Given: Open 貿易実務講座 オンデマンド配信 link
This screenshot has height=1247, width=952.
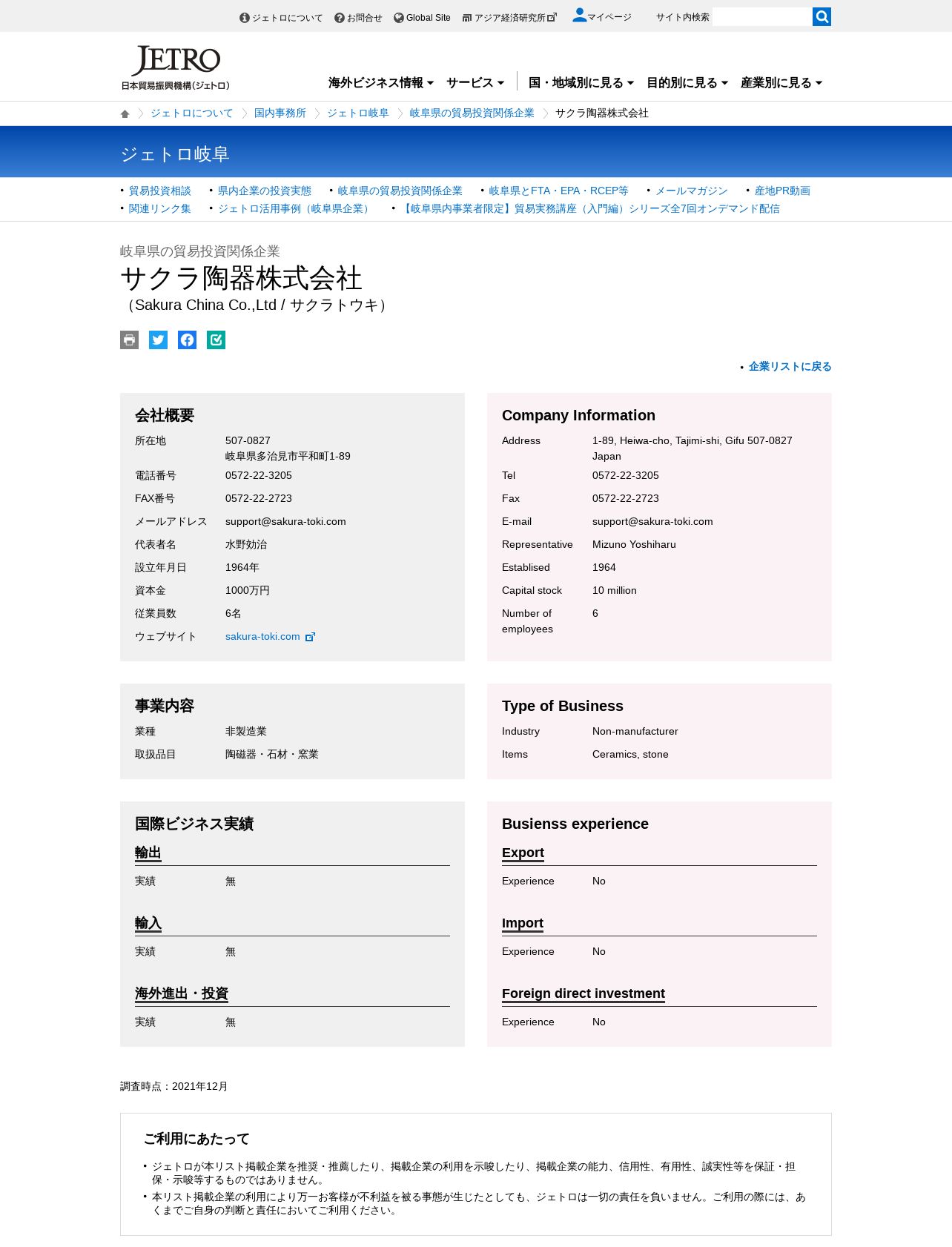Looking at the screenshot, I should 590,209.
